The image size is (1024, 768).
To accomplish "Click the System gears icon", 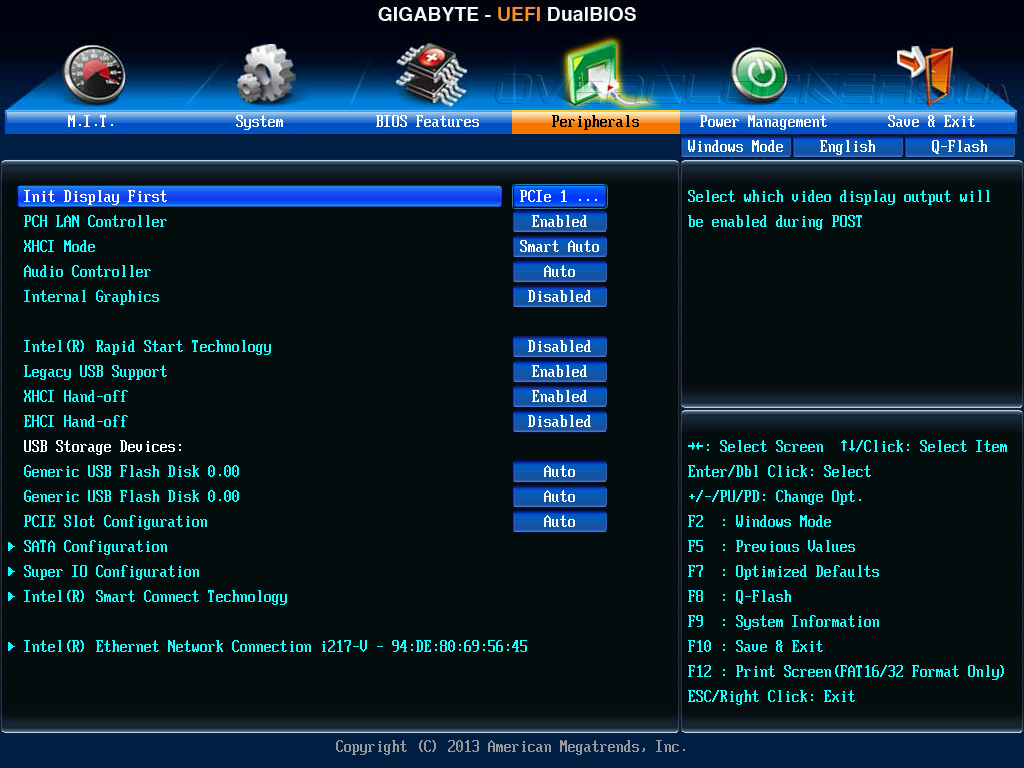I will pos(266,74).
